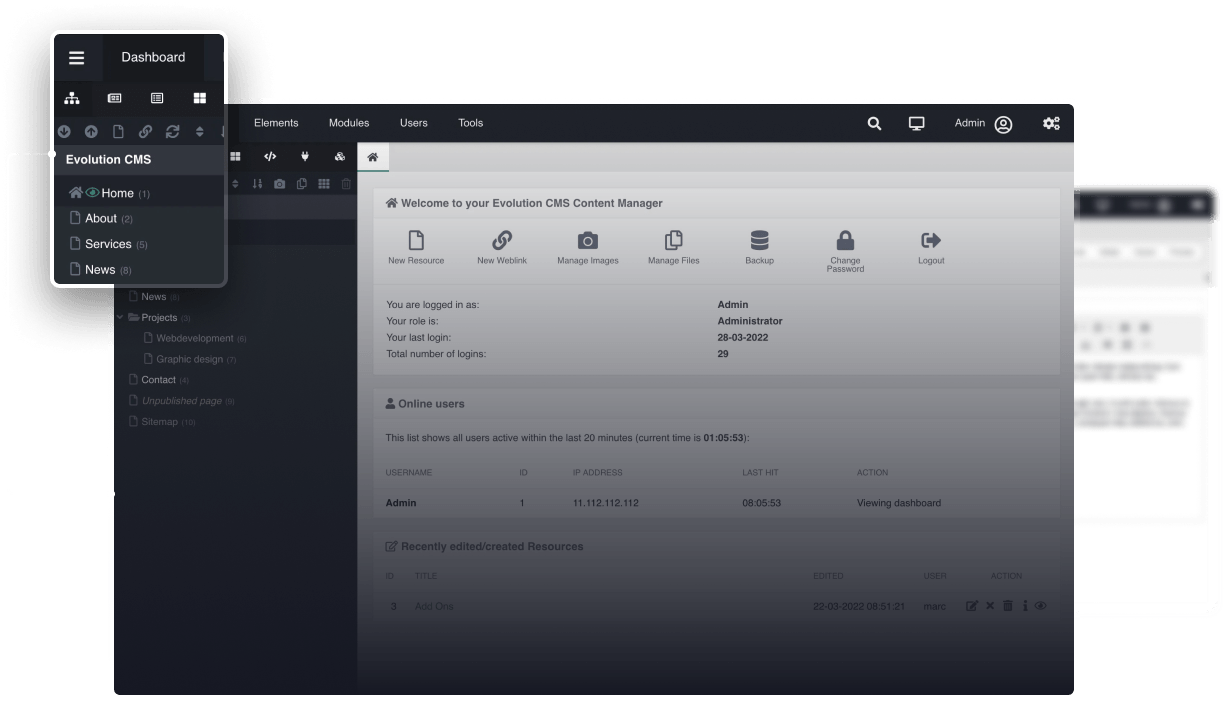This screenshot has width=1226, height=701.
Task: Open the Elements menu
Action: coord(276,123)
